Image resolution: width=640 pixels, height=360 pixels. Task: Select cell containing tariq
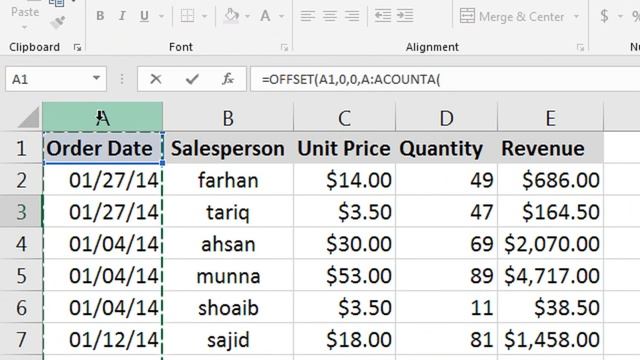[228, 211]
